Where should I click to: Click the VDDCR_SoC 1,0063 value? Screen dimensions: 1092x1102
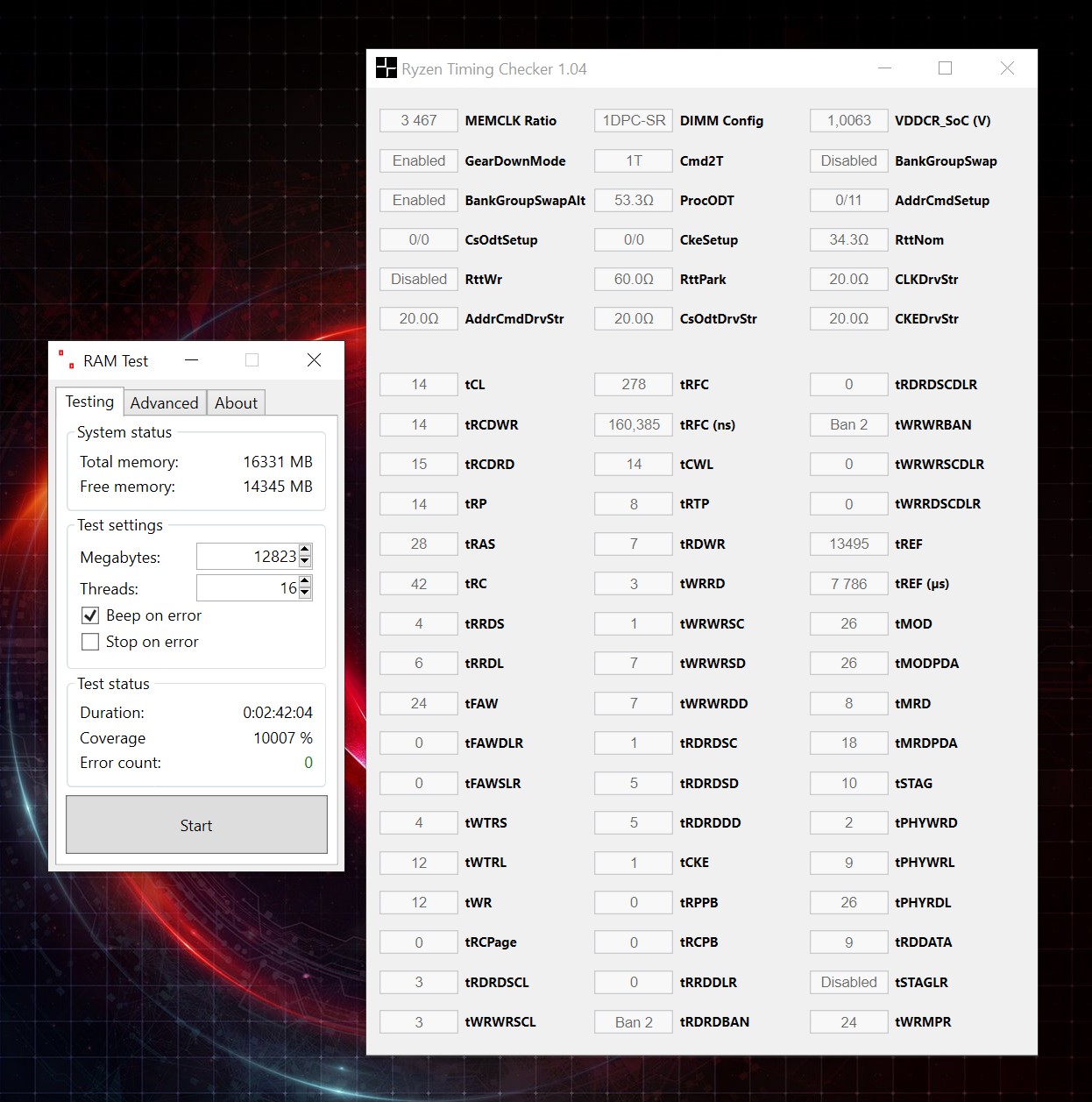(849, 121)
